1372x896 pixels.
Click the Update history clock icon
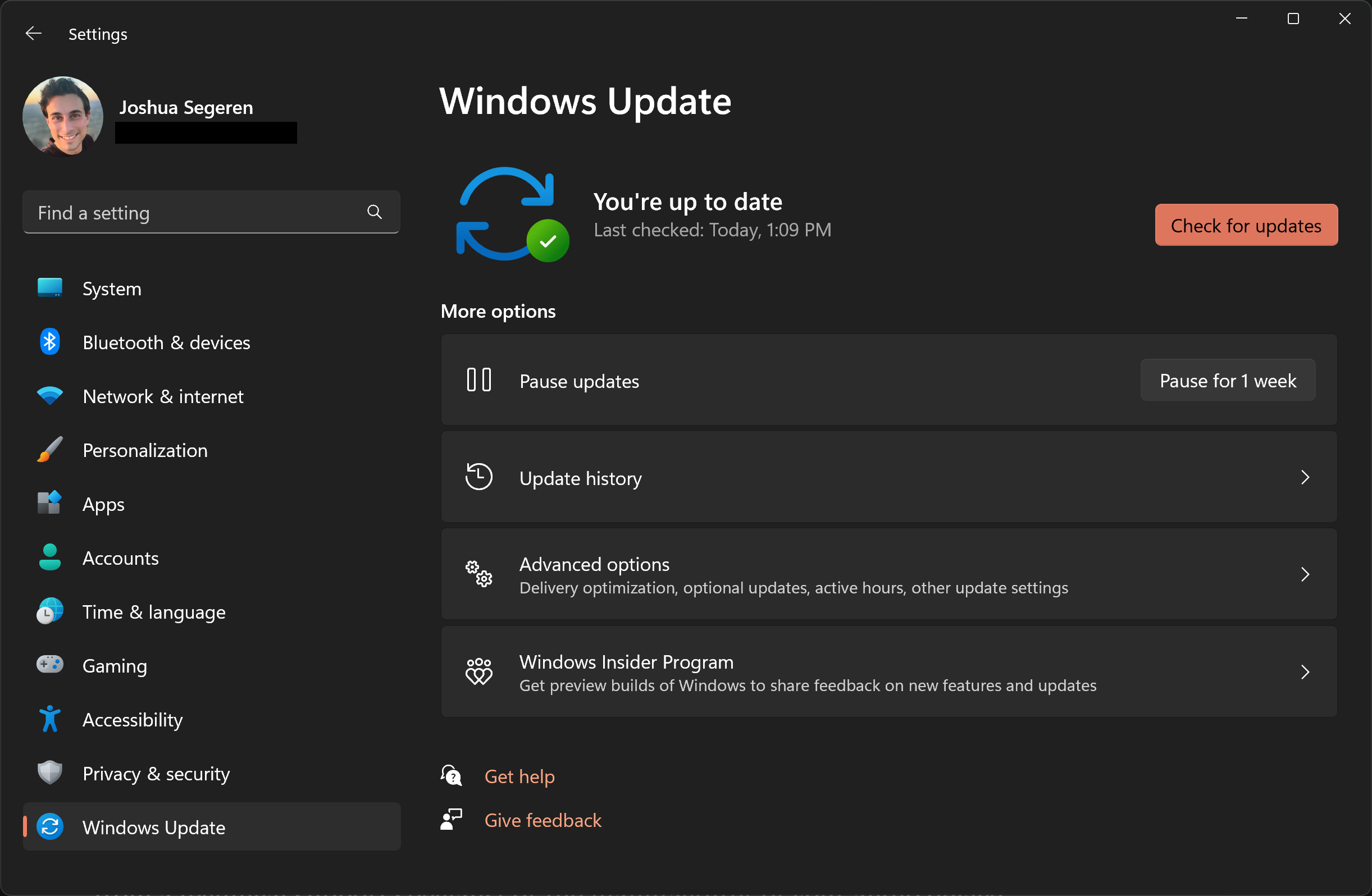(x=478, y=477)
